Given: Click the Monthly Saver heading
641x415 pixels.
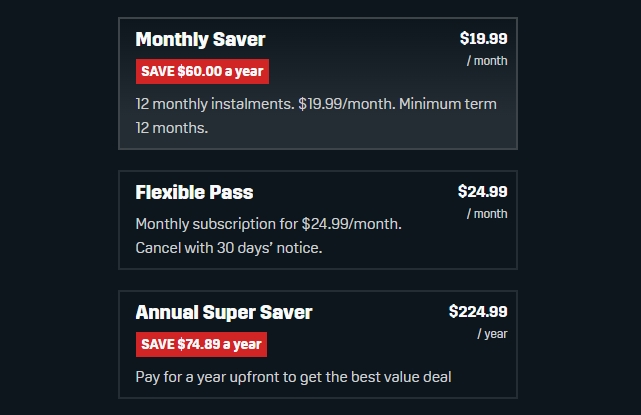Looking at the screenshot, I should click(x=200, y=40).
